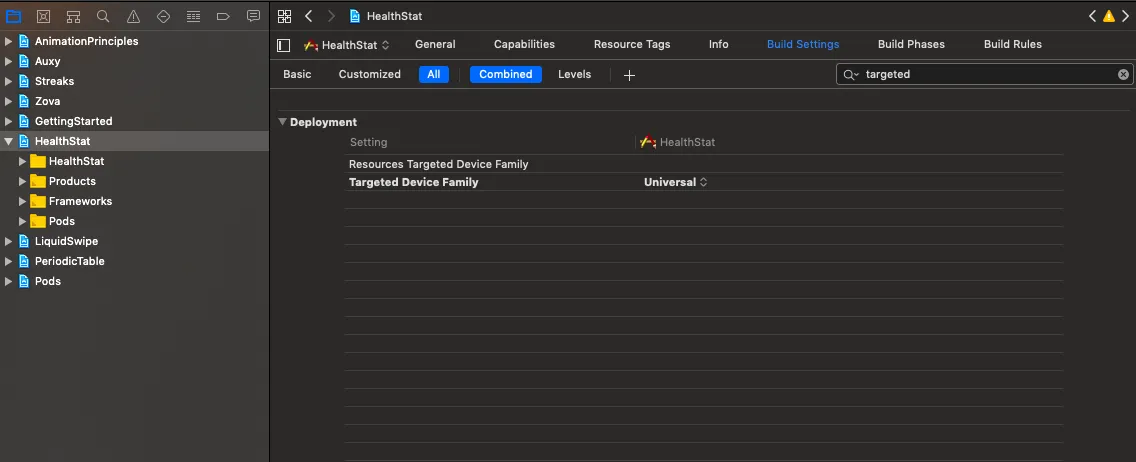
Task: Expand the Pods project at bottom
Action: 9,281
